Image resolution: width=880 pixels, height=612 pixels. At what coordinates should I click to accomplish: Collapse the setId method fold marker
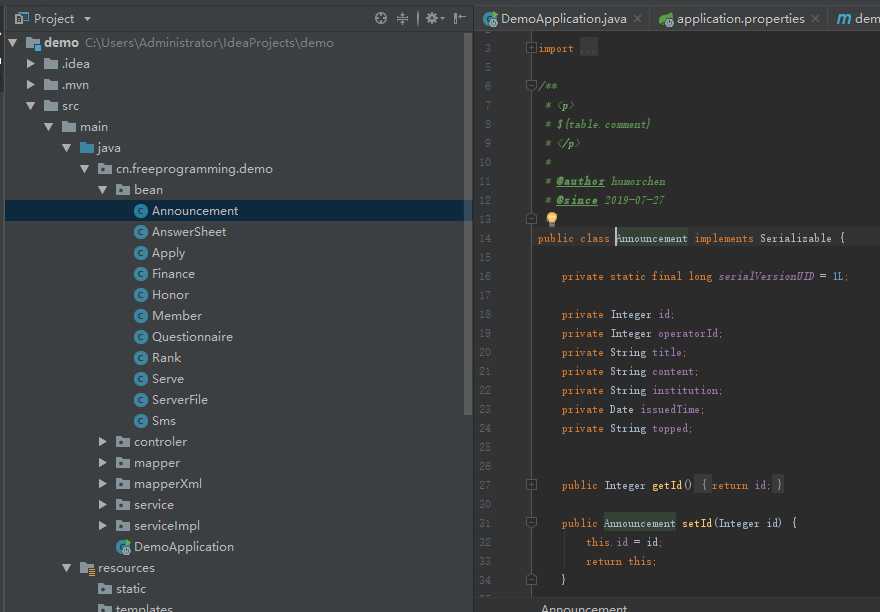(531, 523)
